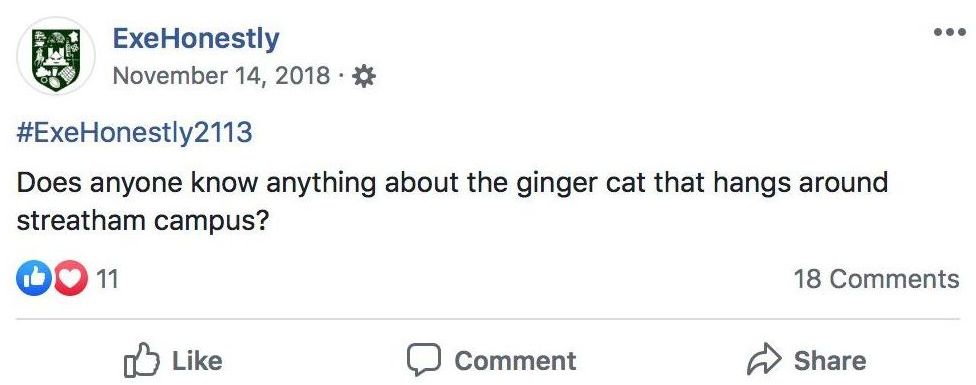Open the #ExeHonestly2113 hashtag
Viewport: 976px width, 385px height.
(134, 132)
